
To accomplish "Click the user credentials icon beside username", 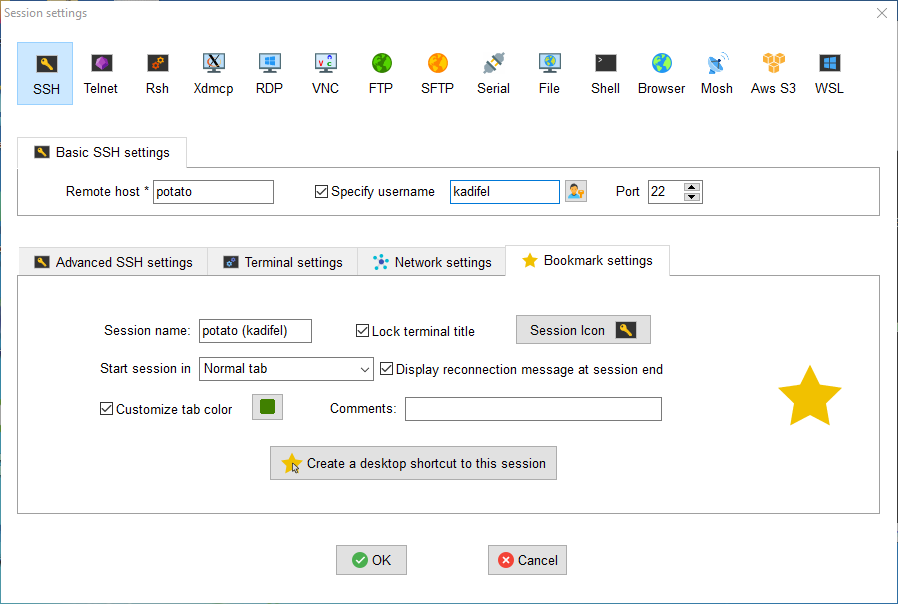I will click(575, 191).
